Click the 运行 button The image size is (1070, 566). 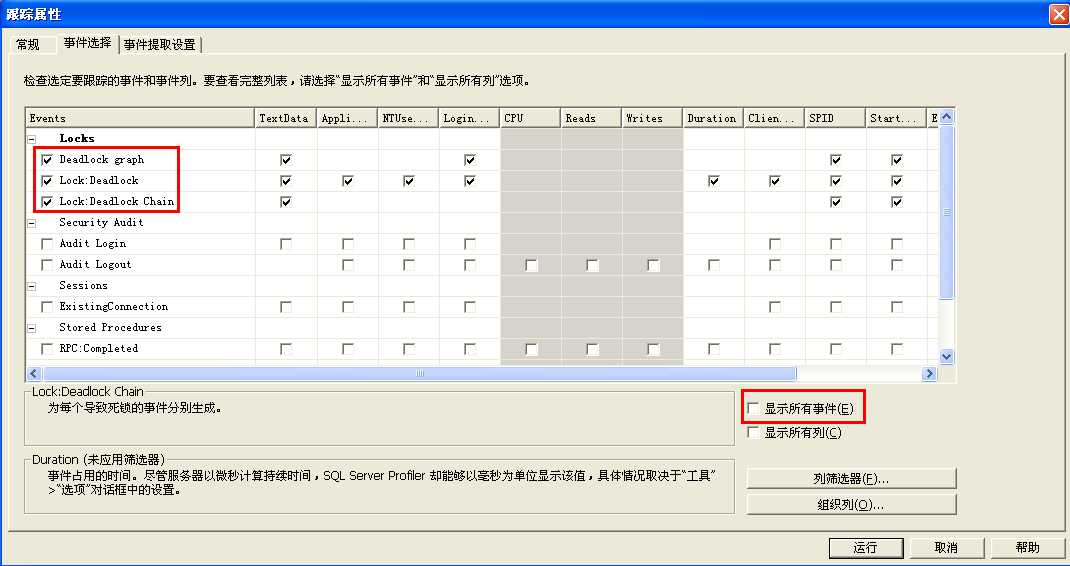point(866,548)
